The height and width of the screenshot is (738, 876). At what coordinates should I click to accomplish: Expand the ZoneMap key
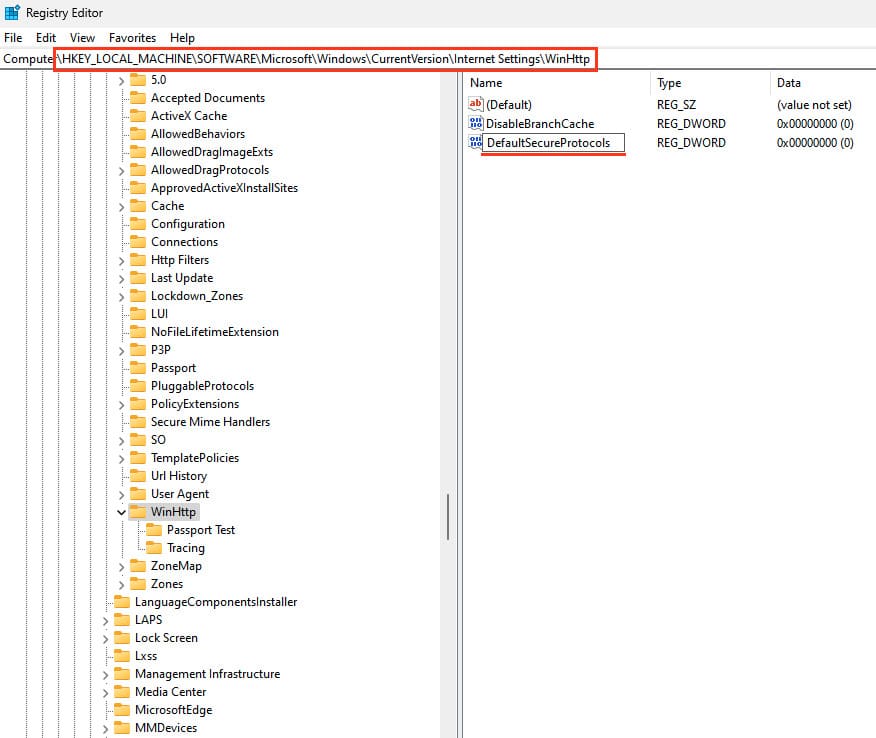122,566
